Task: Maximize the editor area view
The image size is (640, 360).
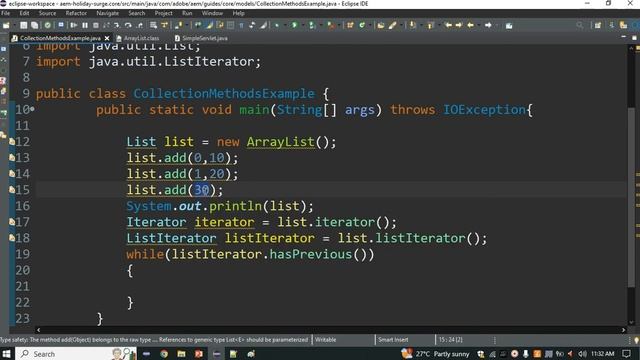Action: pos(634,37)
